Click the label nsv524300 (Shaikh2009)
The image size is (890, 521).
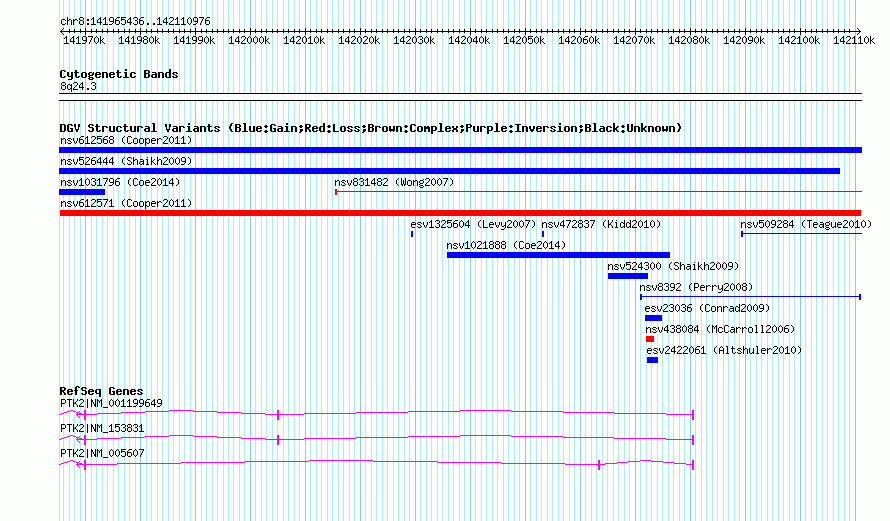point(673,266)
